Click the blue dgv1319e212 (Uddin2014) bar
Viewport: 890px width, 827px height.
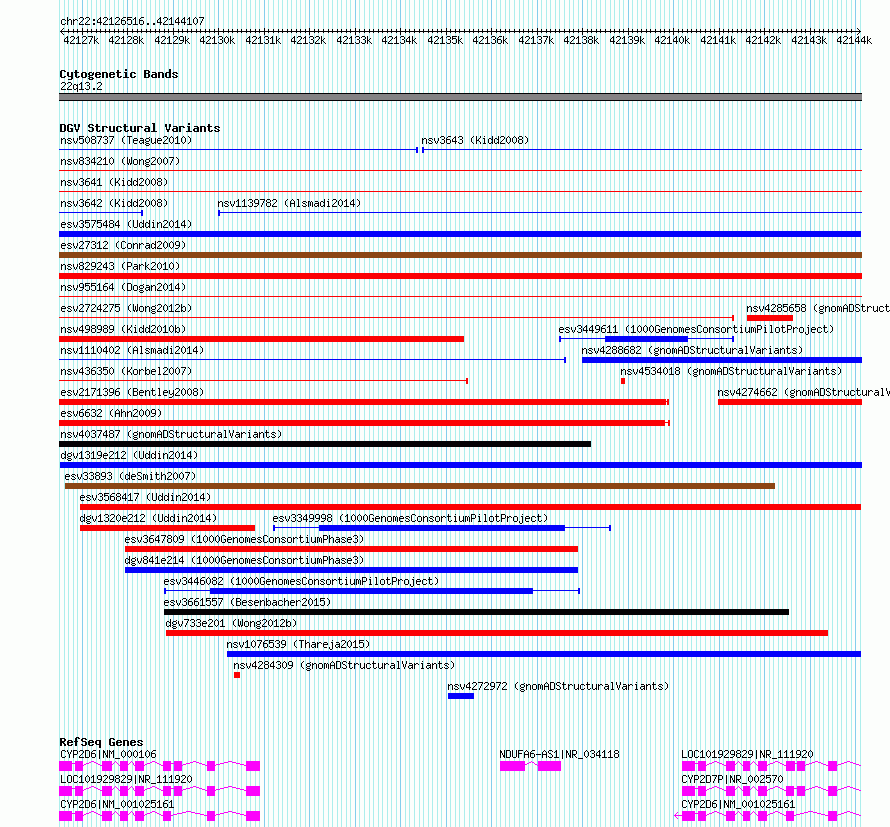[x=460, y=465]
